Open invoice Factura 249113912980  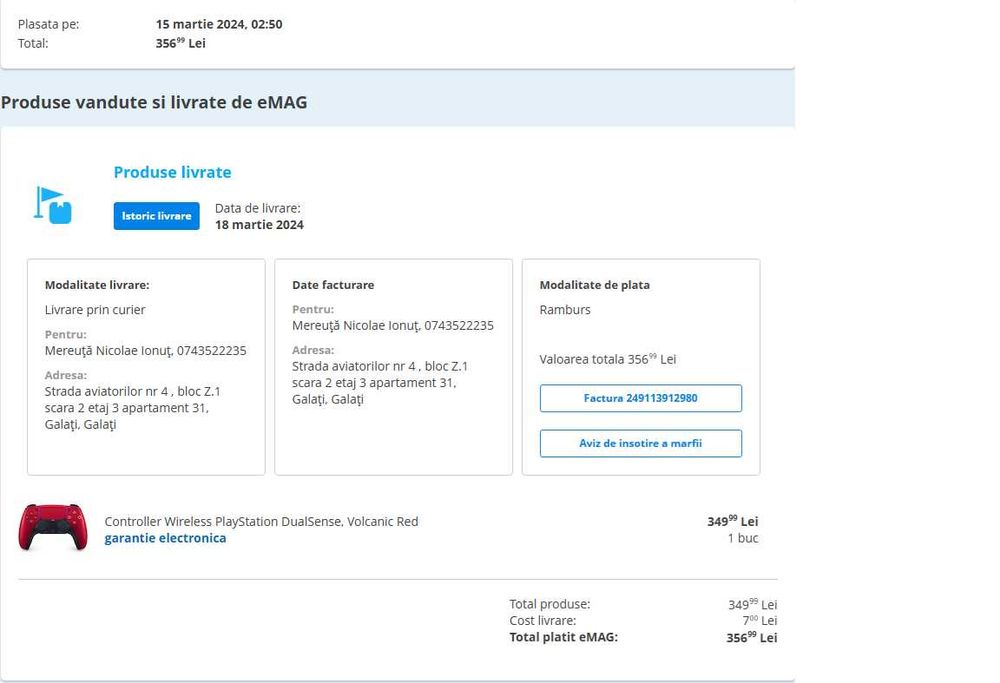(640, 398)
